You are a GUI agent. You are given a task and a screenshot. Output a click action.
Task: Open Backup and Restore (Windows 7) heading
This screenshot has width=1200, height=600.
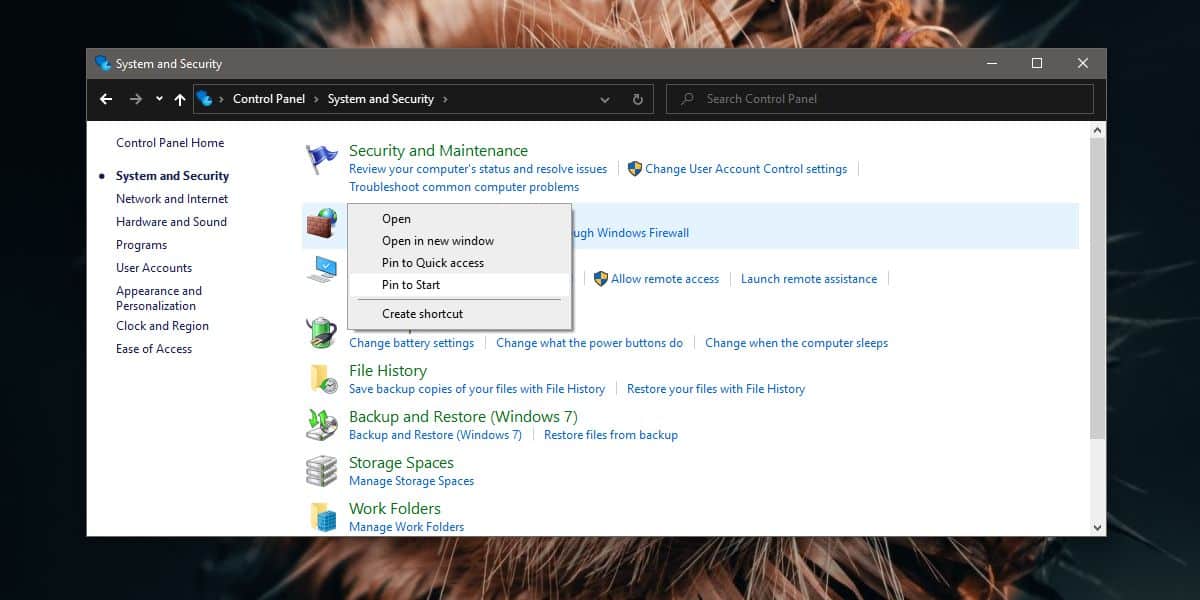(463, 416)
